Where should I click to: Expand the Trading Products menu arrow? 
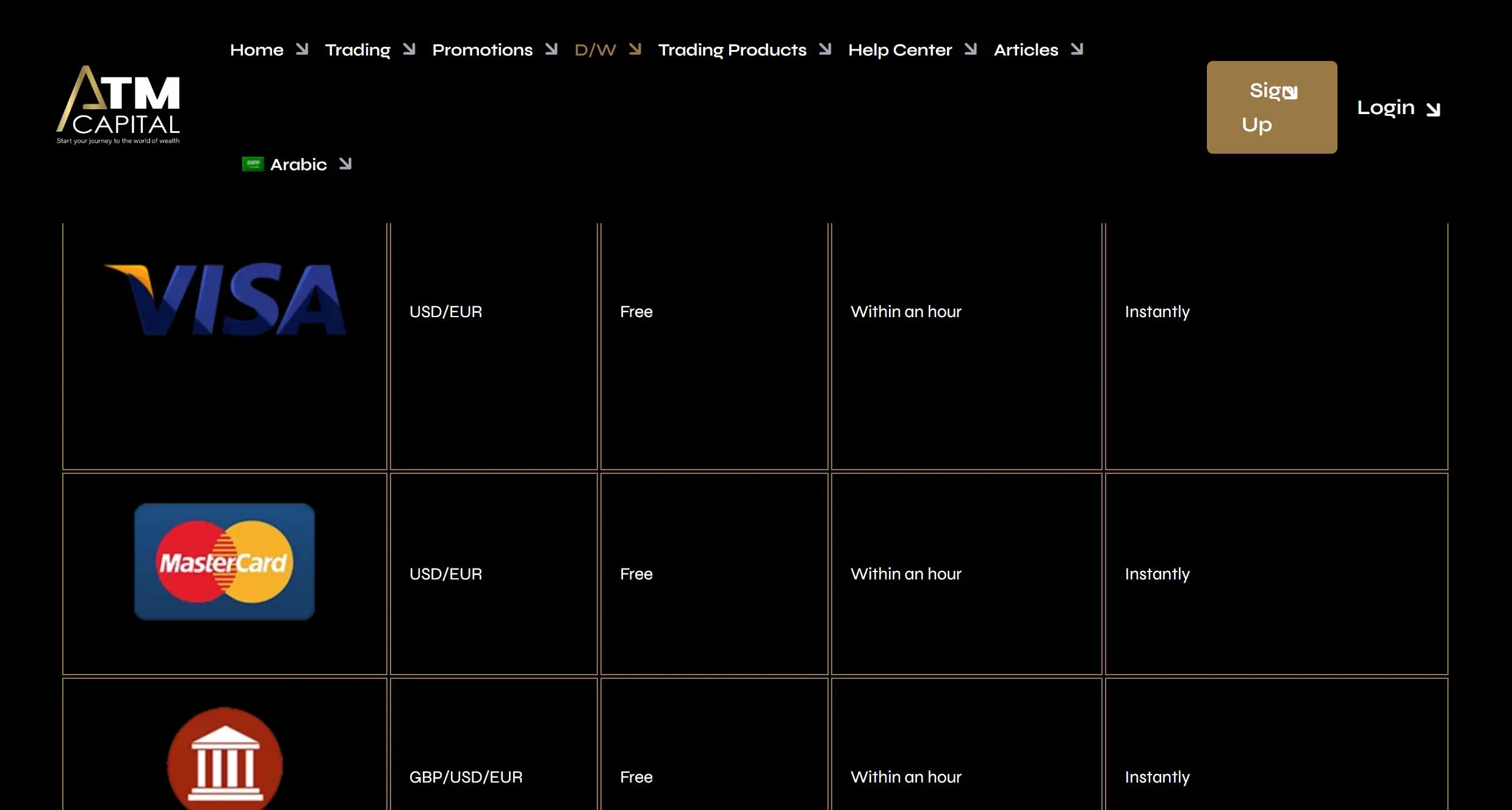coord(825,49)
